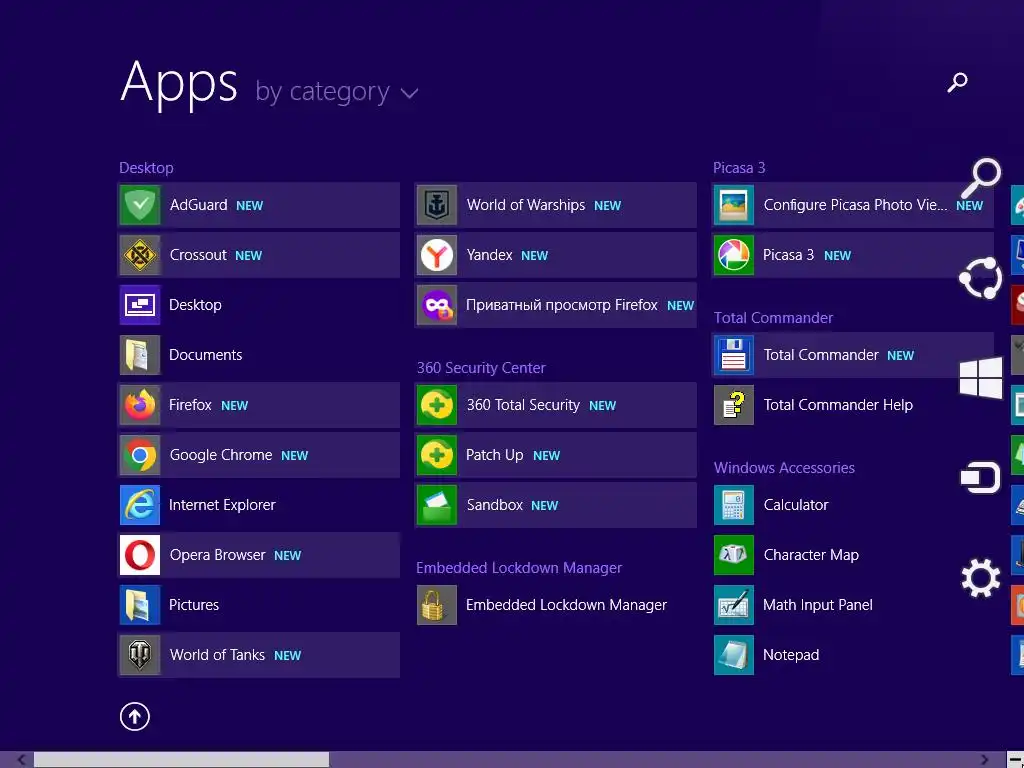Open the Patch Up icon
Screen dimensions: 1024x768
click(437, 455)
